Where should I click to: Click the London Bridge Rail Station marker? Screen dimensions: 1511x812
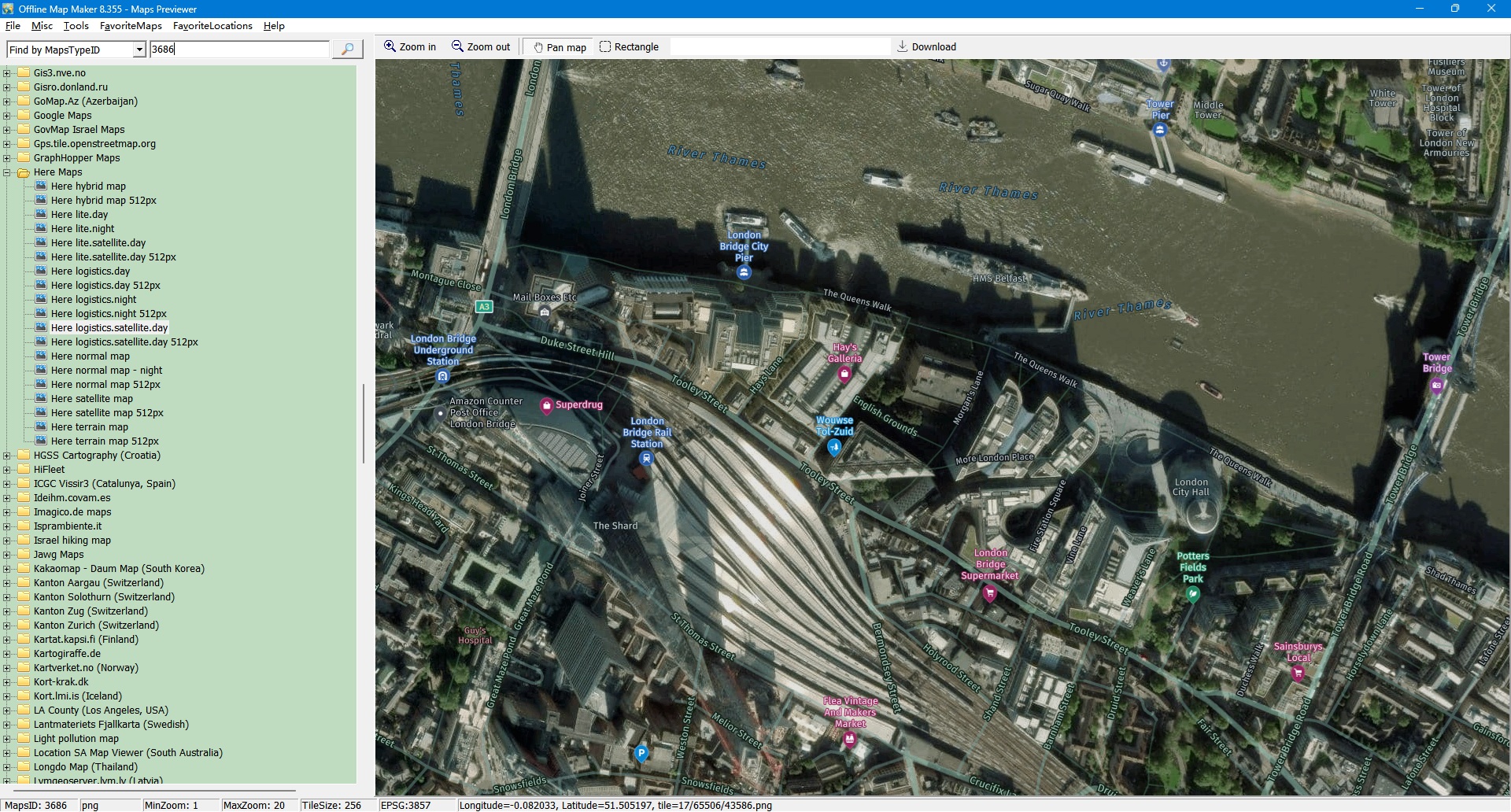[x=646, y=459]
